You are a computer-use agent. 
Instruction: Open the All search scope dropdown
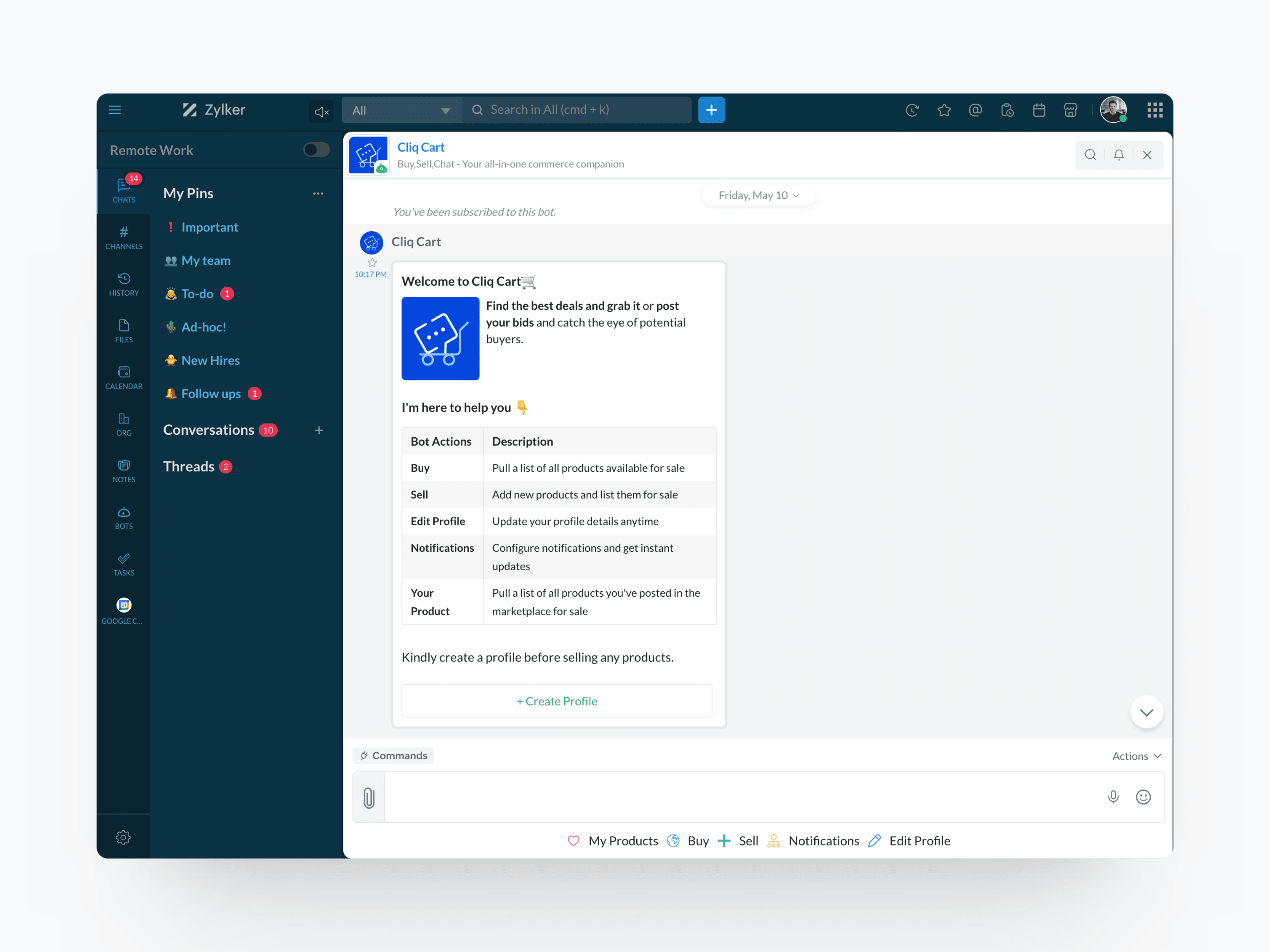[x=401, y=110]
